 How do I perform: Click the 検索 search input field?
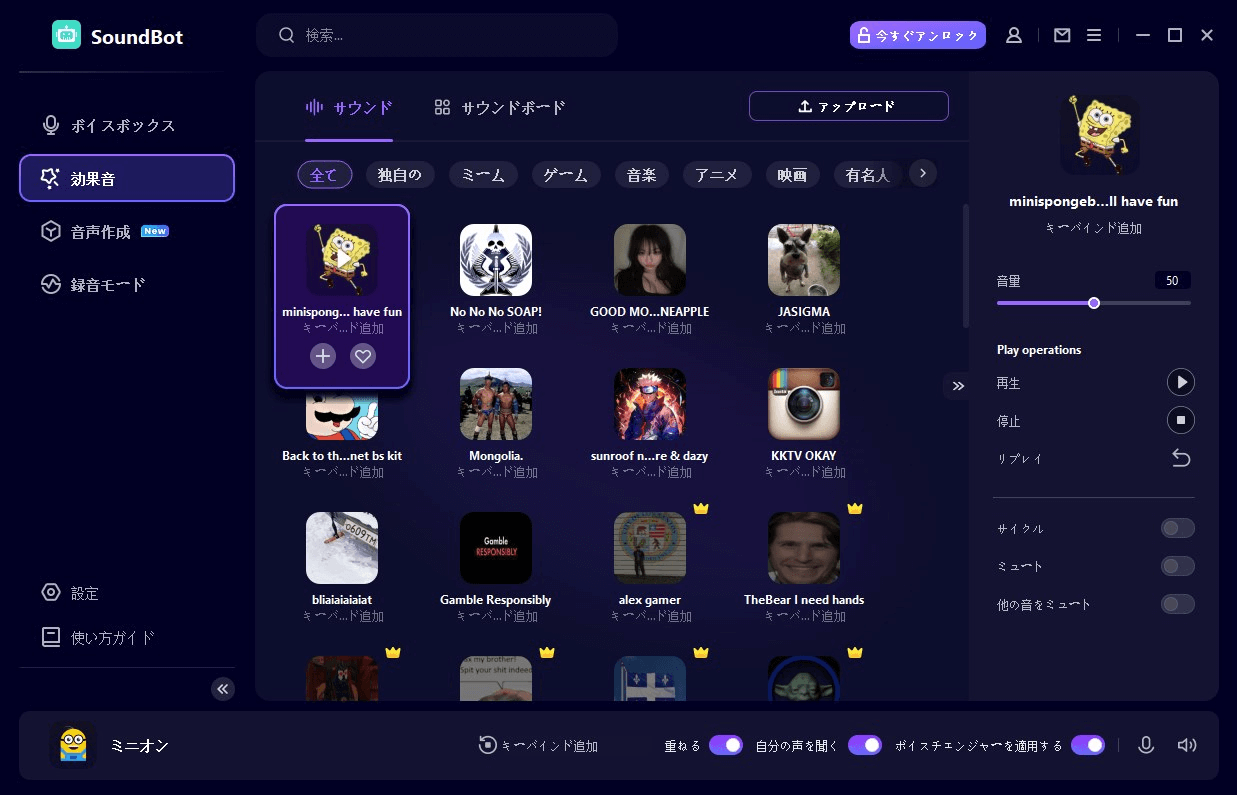click(x=437, y=35)
